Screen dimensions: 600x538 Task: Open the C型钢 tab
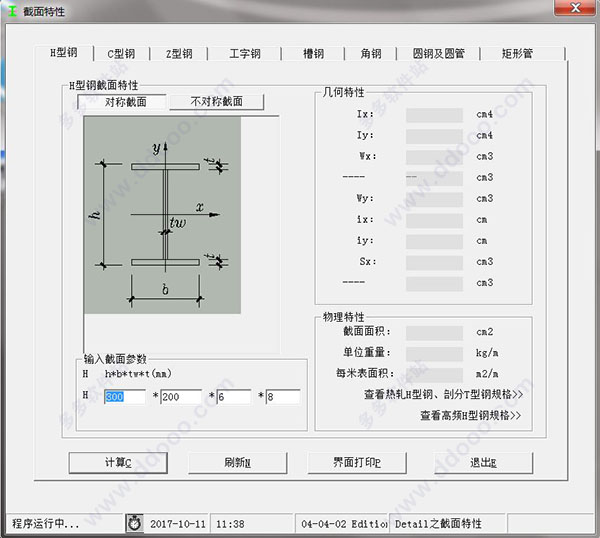[x=121, y=54]
